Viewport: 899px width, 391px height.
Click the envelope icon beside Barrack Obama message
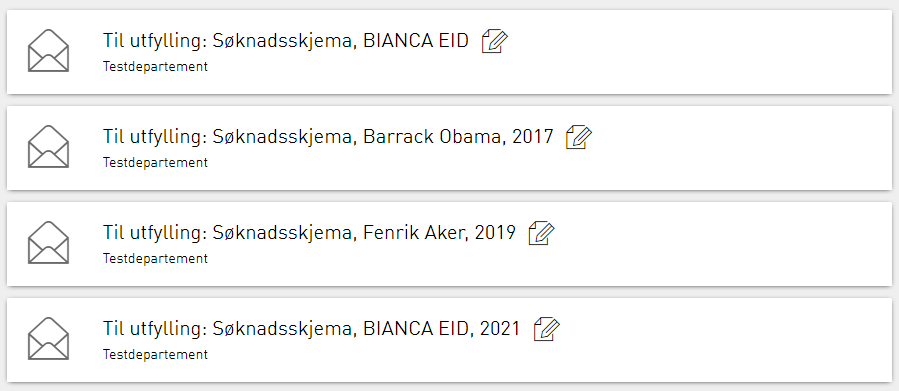[48, 147]
